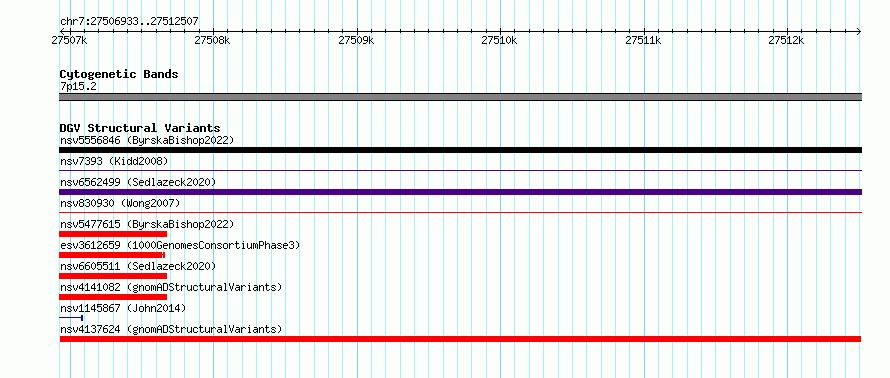Click the 27511k ruler tick label

[x=644, y=40]
